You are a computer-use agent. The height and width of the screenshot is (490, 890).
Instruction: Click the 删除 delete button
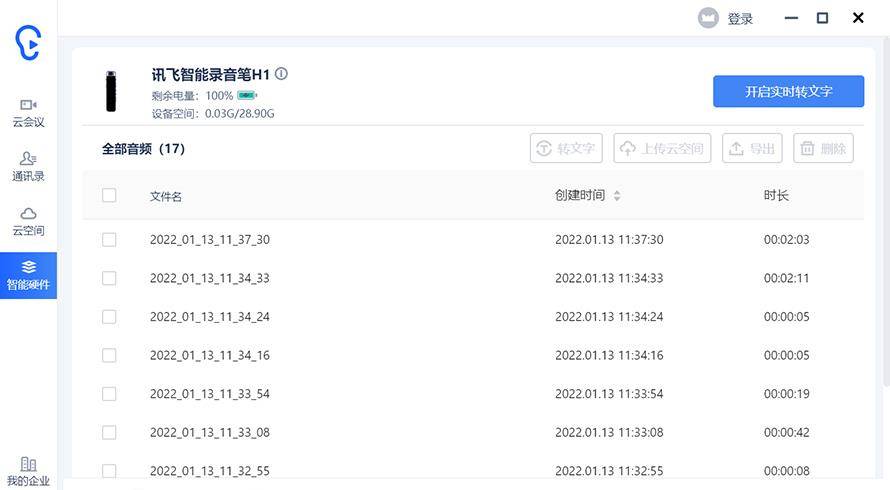coord(823,148)
